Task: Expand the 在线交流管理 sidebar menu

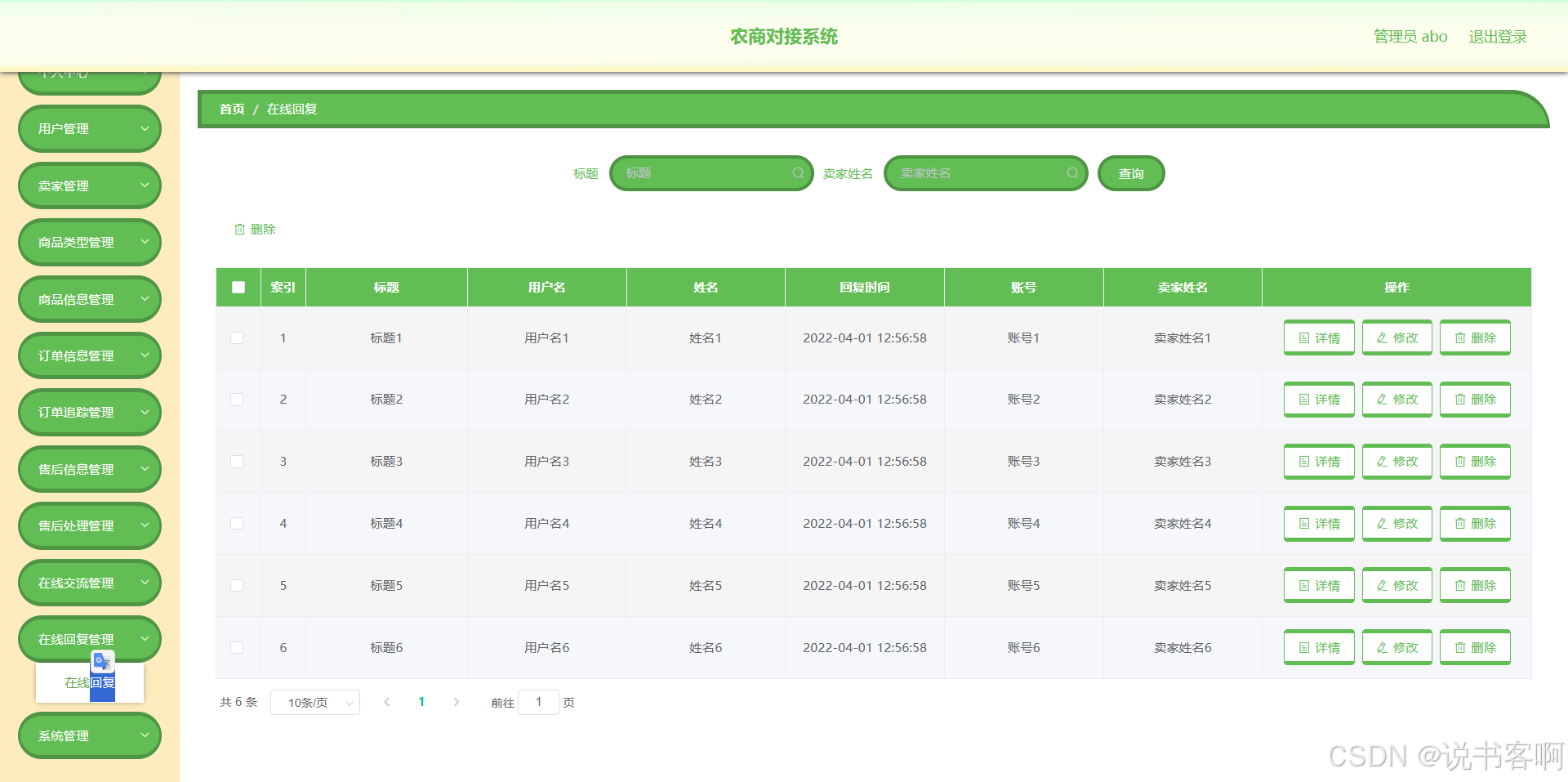Action: tap(90, 583)
